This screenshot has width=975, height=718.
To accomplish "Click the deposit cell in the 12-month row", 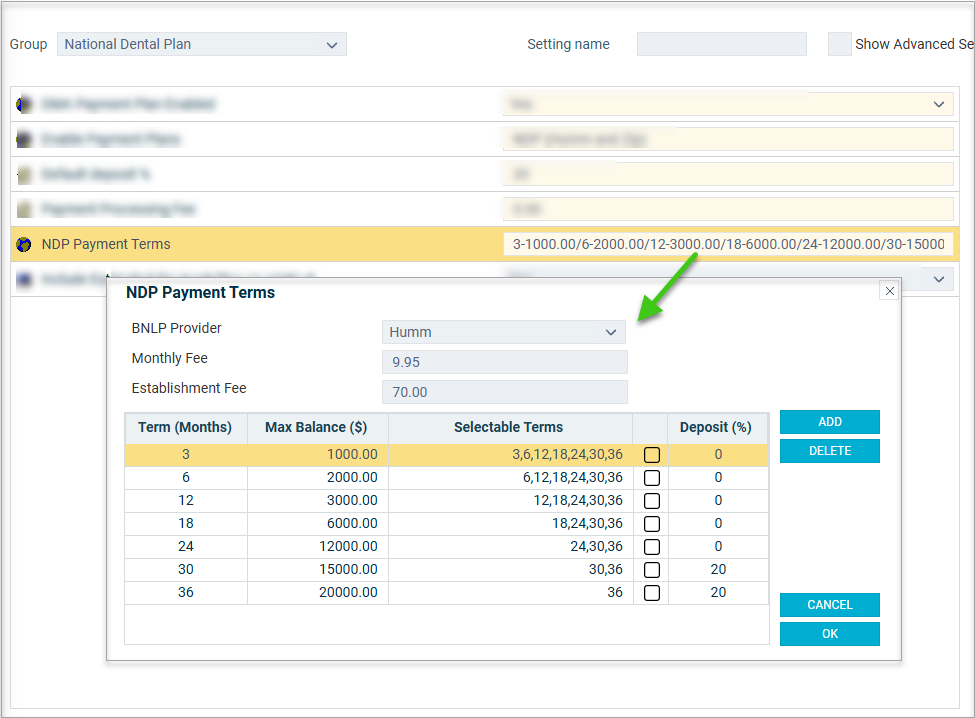I will [x=718, y=500].
